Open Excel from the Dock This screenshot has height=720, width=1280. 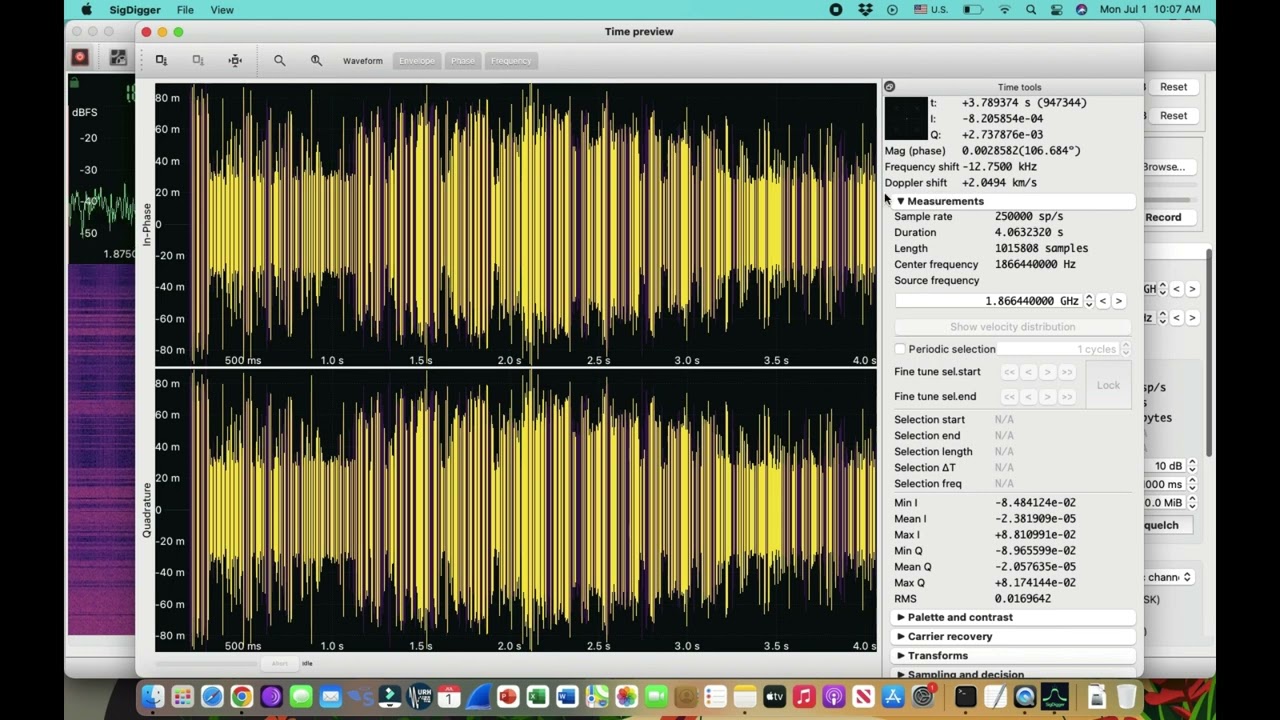click(537, 696)
